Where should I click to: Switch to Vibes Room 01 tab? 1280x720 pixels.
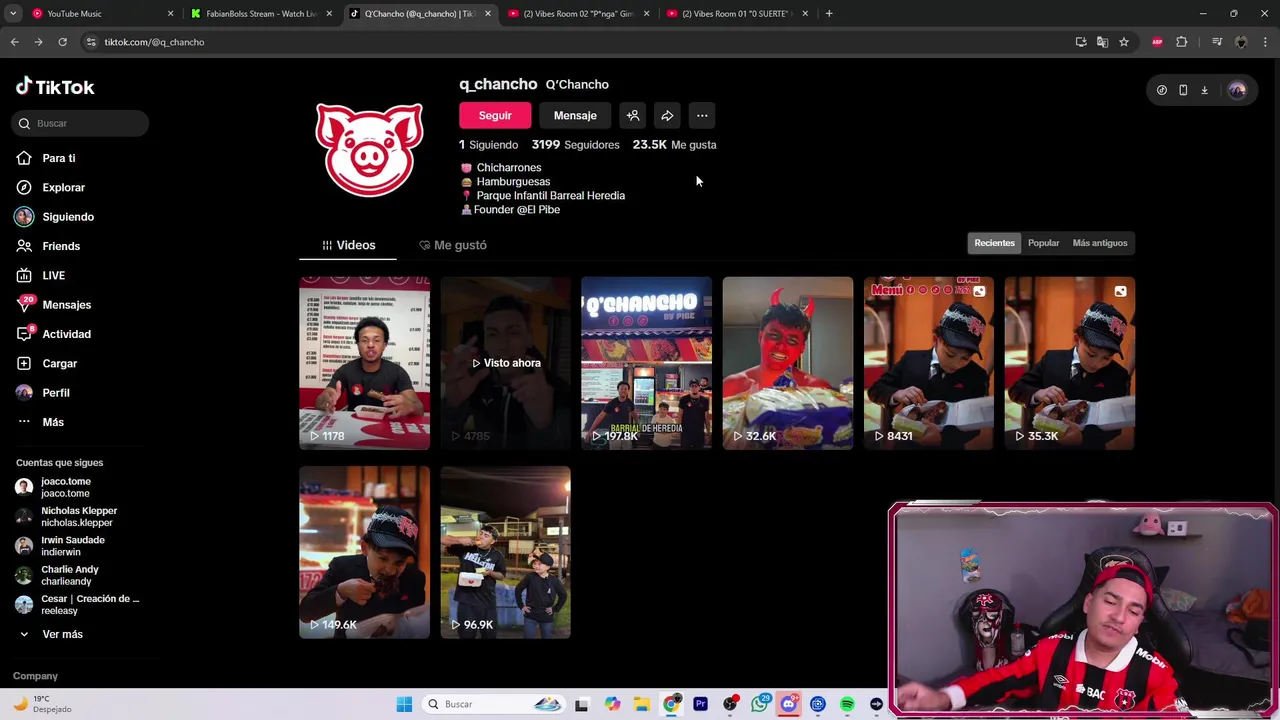click(738, 14)
